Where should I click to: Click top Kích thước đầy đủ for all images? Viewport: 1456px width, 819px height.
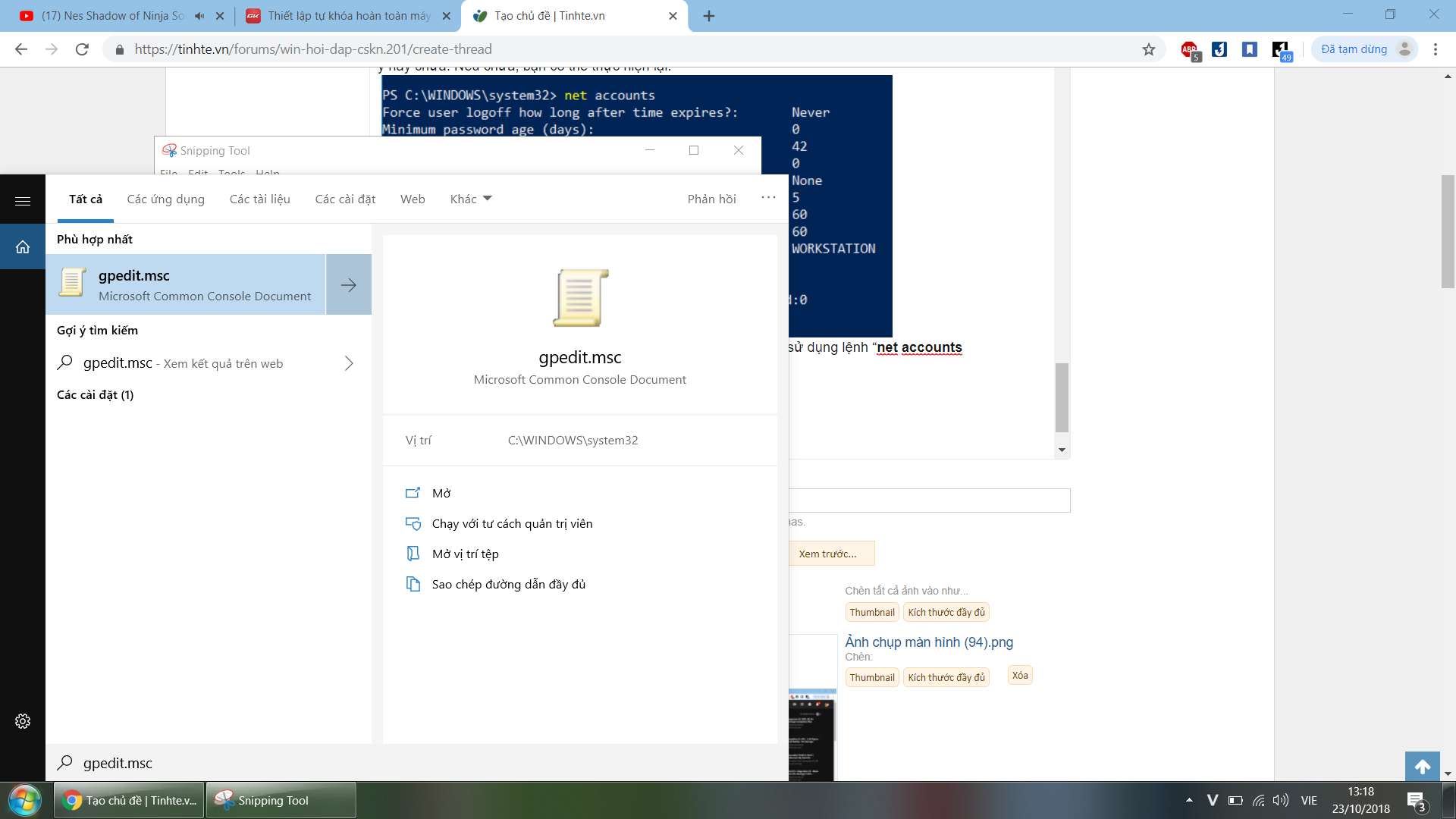[x=946, y=612]
